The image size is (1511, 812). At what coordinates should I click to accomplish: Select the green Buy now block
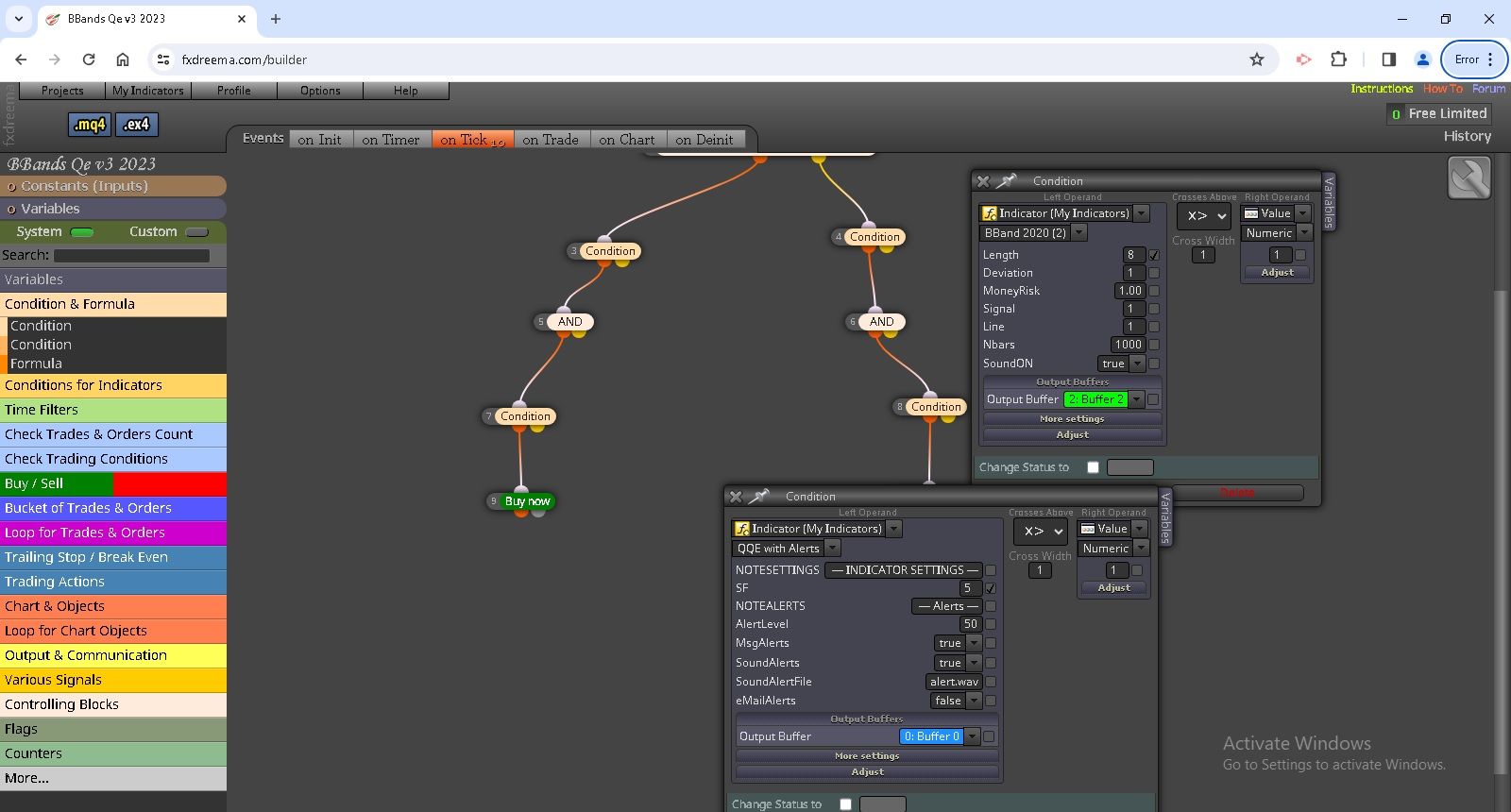point(527,501)
